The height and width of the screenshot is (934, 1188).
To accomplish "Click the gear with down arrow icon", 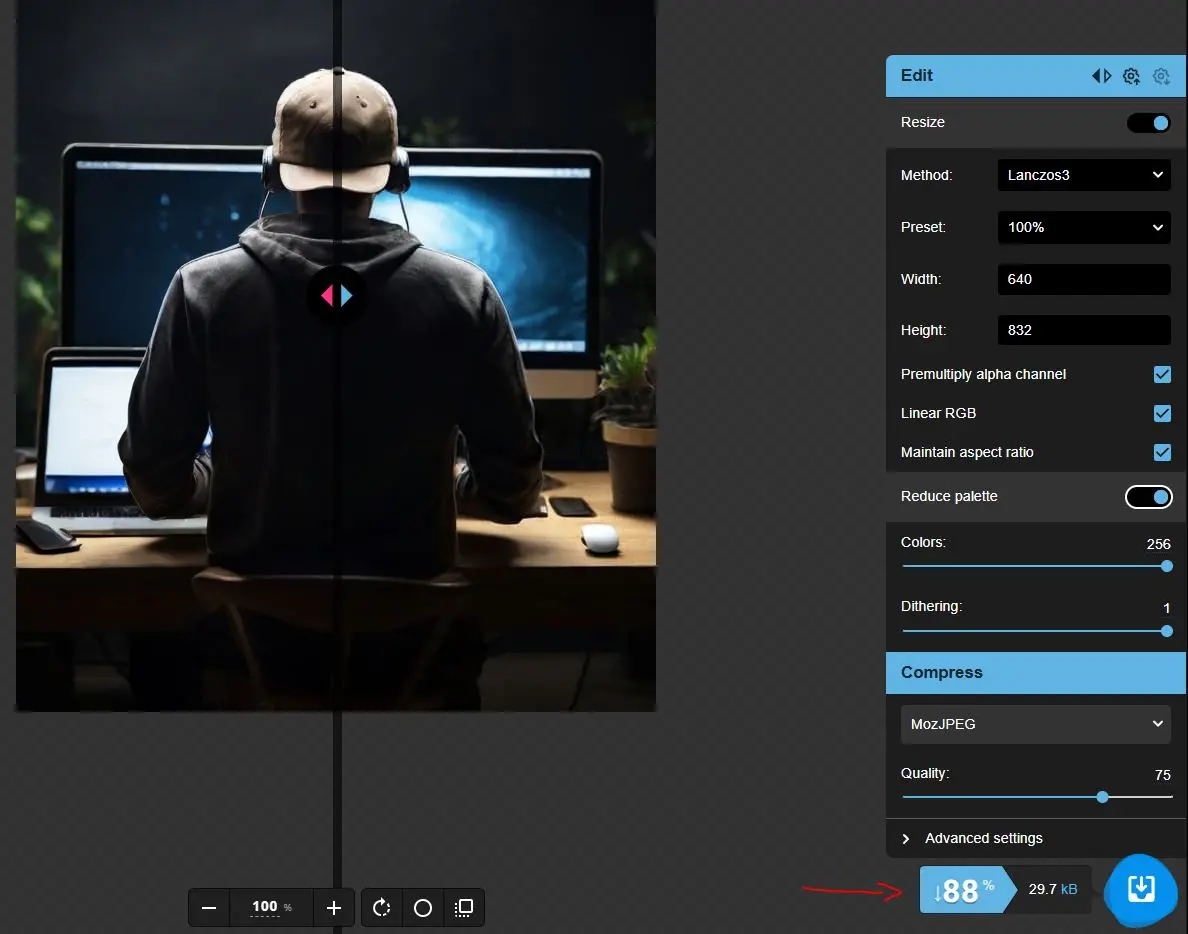I will (1161, 76).
